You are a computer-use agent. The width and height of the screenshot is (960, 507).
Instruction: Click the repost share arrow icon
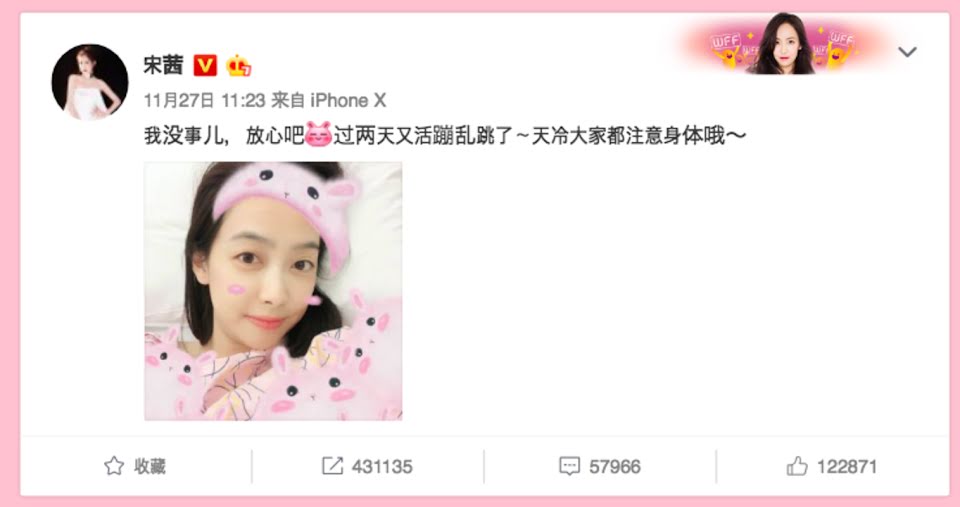[332, 466]
